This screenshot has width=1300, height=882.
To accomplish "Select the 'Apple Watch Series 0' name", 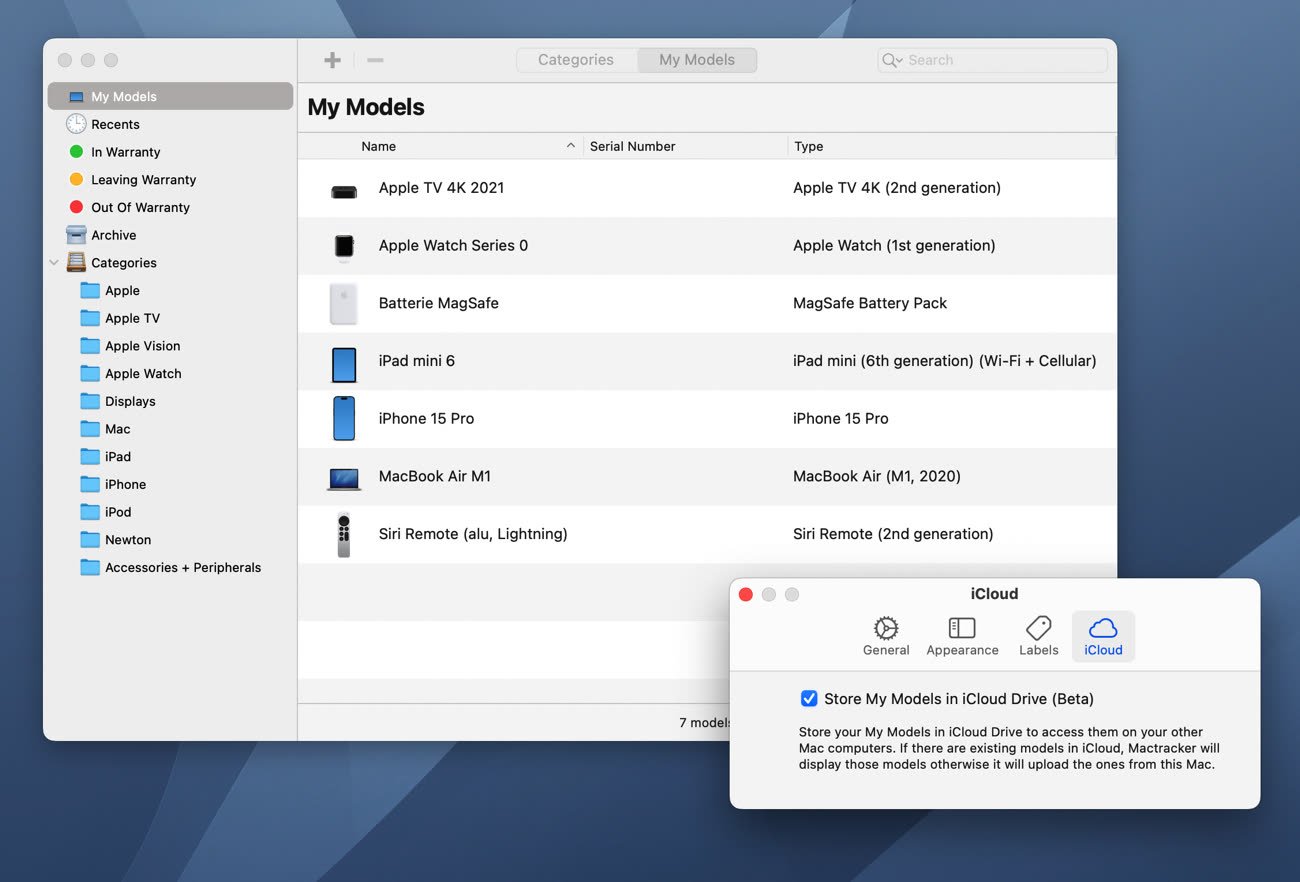I will 453,246.
